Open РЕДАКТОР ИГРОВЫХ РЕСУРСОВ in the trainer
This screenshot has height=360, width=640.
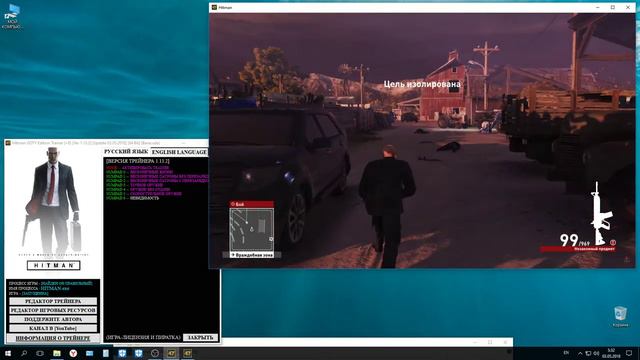coord(53,310)
